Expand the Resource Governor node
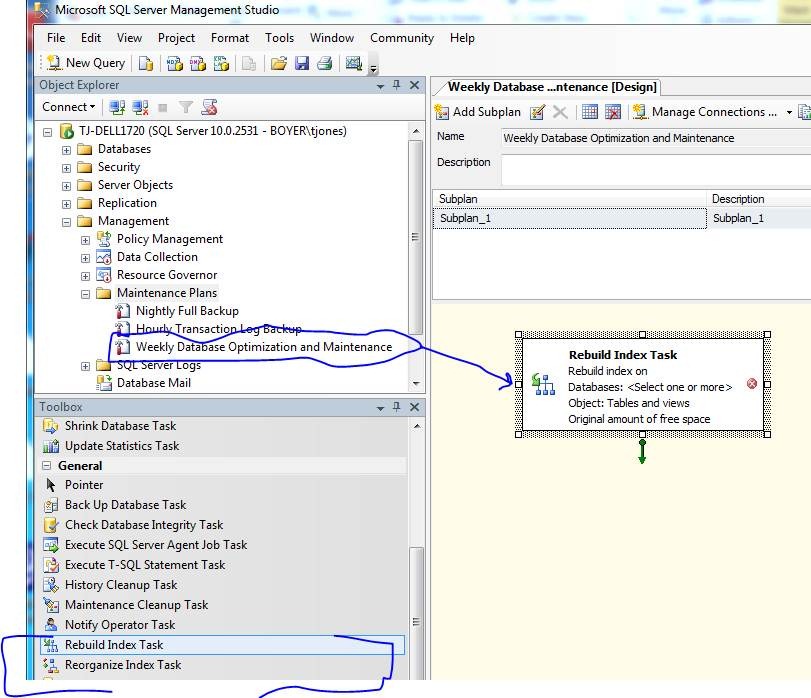Screen dimensions: 811x698 pyautogui.click(x=85, y=276)
